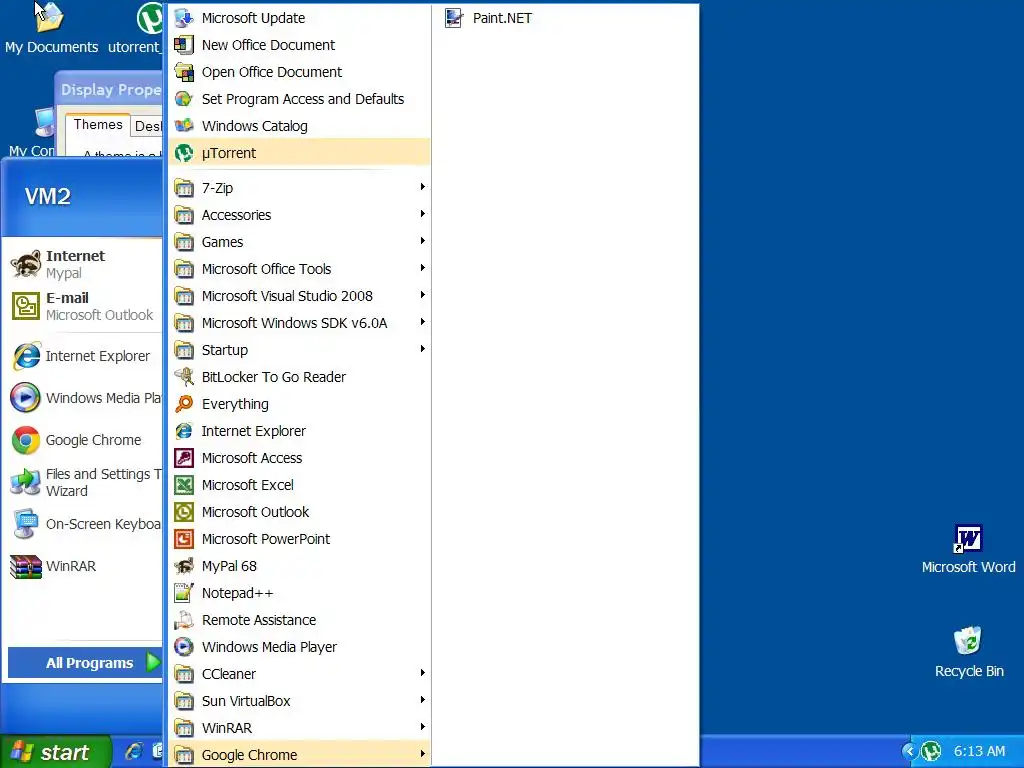
Task: Click the Open Office Document icon
Action: pos(184,72)
